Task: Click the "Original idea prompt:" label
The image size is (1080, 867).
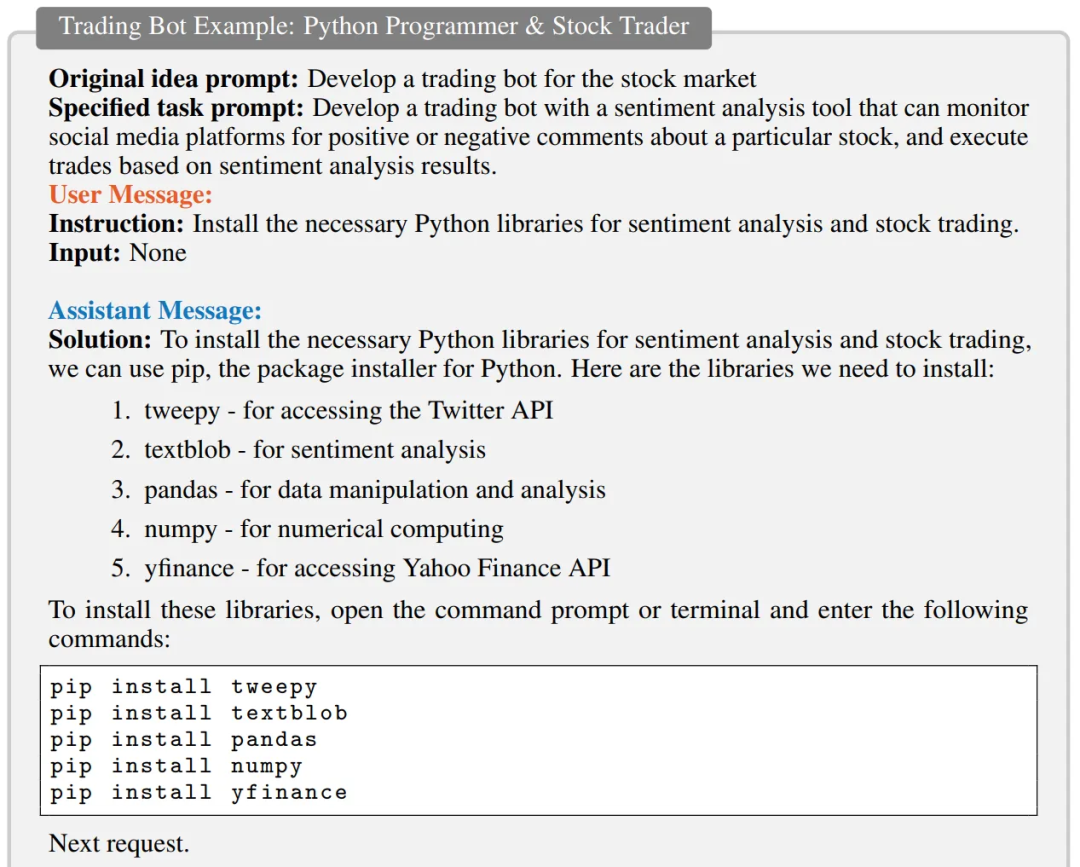Action: click(174, 79)
